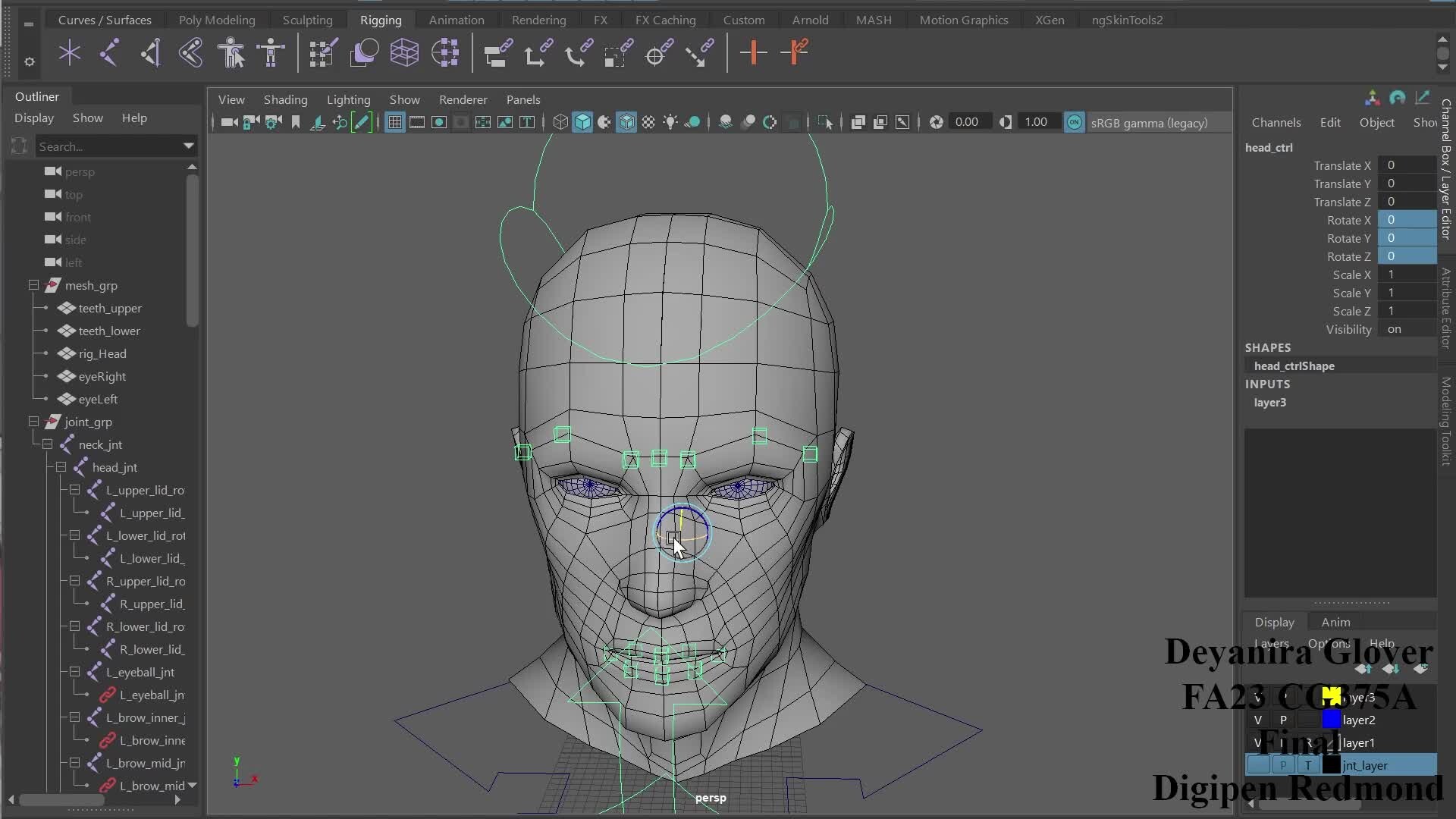Click the Rotate X value field in the Channel Box
The height and width of the screenshot is (819, 1456).
coord(1407,220)
